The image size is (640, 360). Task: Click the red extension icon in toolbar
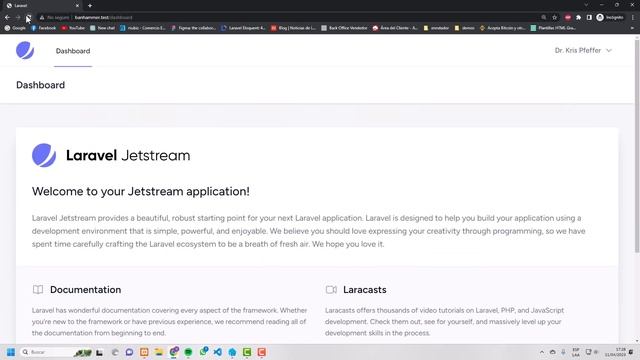pyautogui.click(x=568, y=18)
